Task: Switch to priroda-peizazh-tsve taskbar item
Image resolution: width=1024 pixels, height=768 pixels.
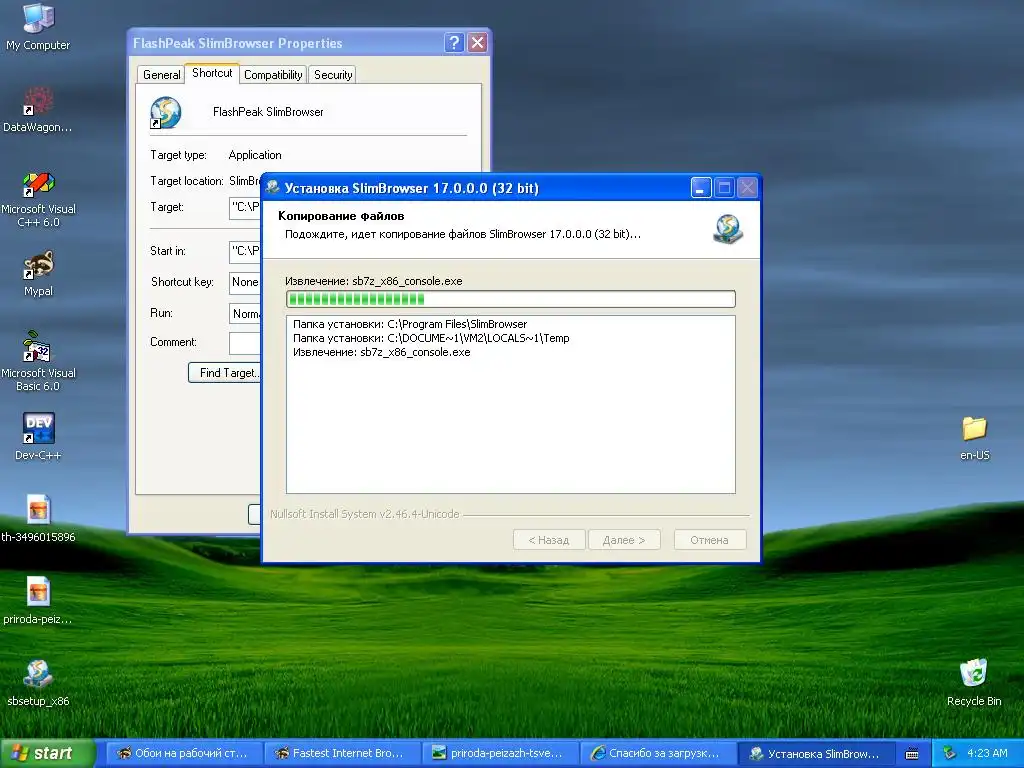Action: pyautogui.click(x=500, y=754)
